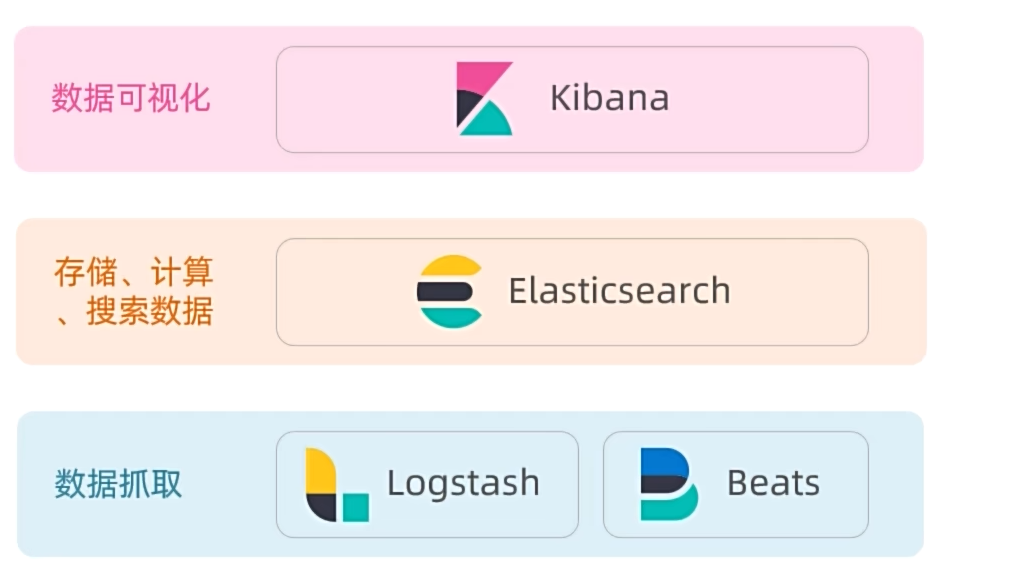Click the Logstash logo icon

point(336,485)
